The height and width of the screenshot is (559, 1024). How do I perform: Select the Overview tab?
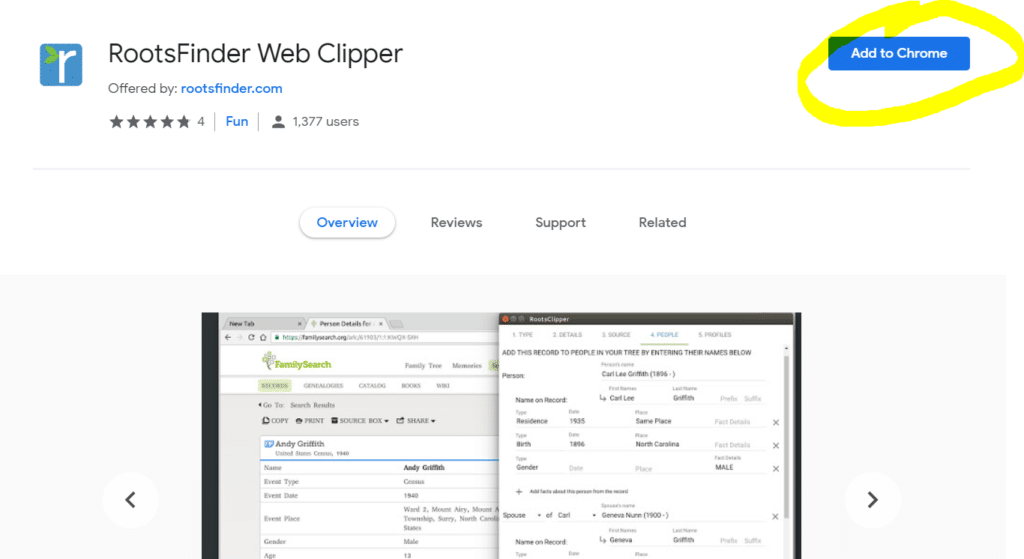click(x=347, y=223)
